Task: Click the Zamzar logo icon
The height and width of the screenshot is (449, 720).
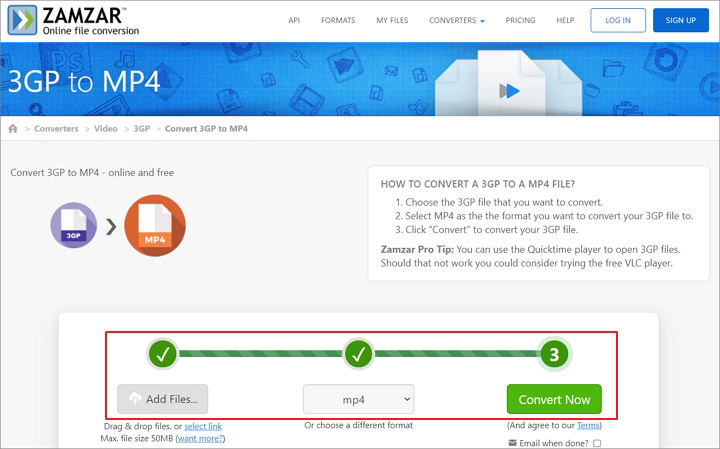Action: pos(22,20)
